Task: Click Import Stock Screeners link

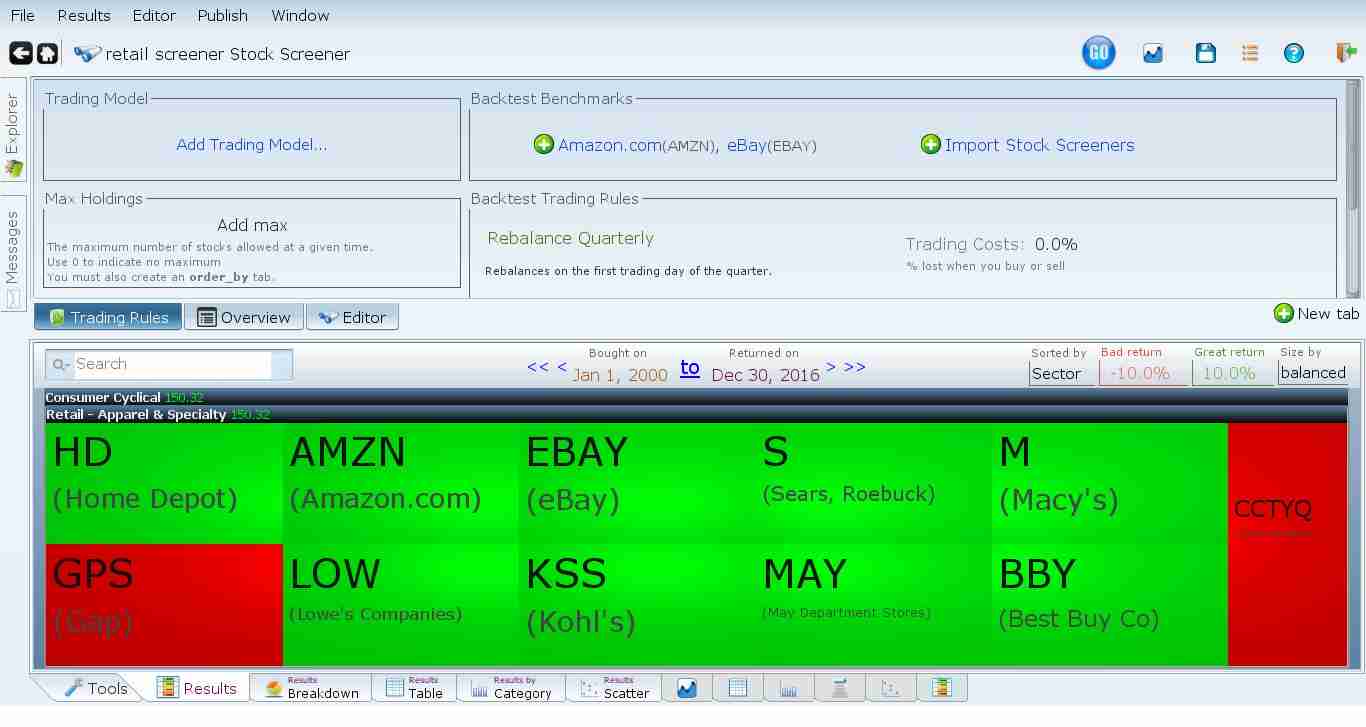Action: coord(1039,145)
